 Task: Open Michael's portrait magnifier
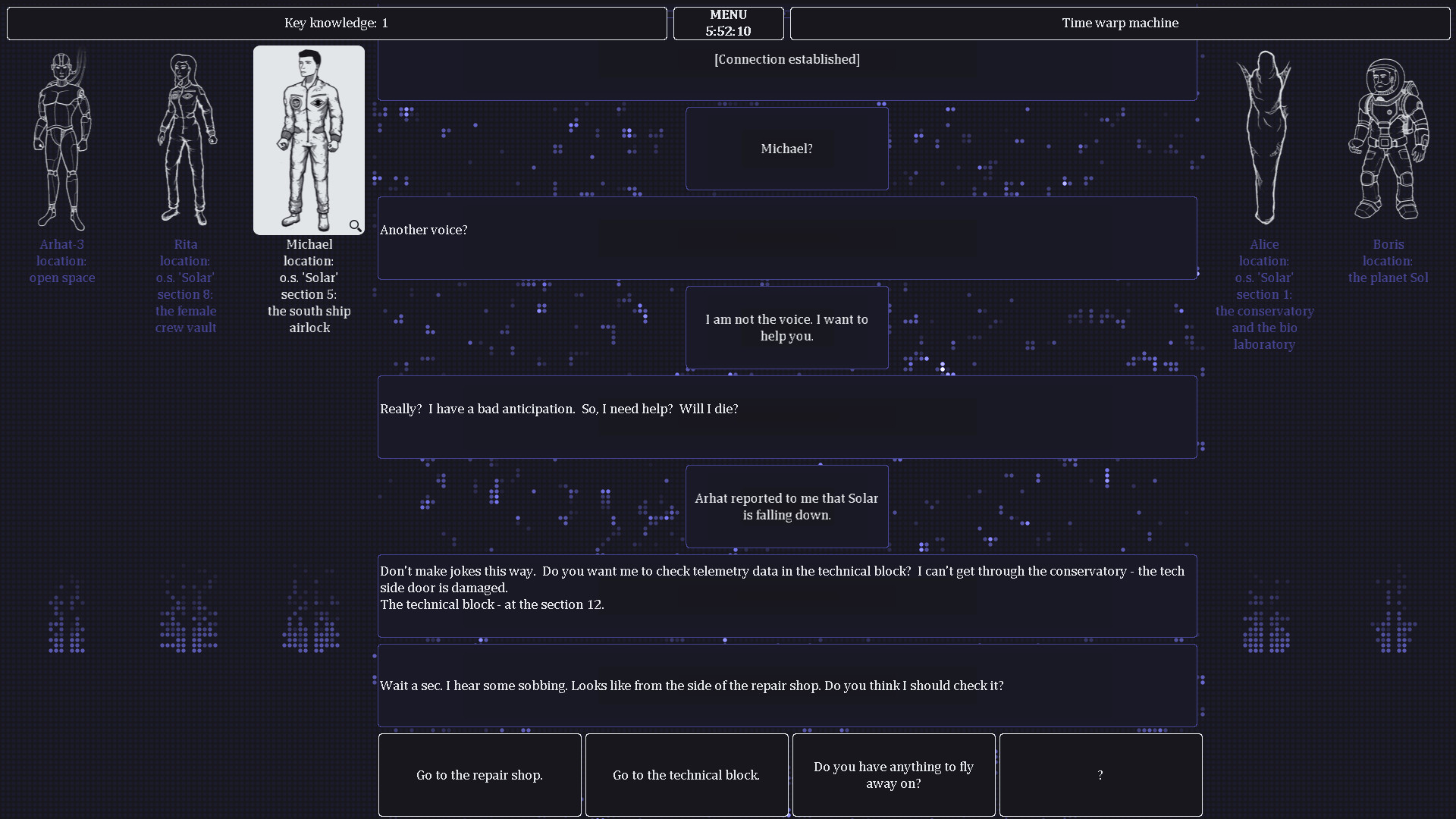(x=356, y=225)
